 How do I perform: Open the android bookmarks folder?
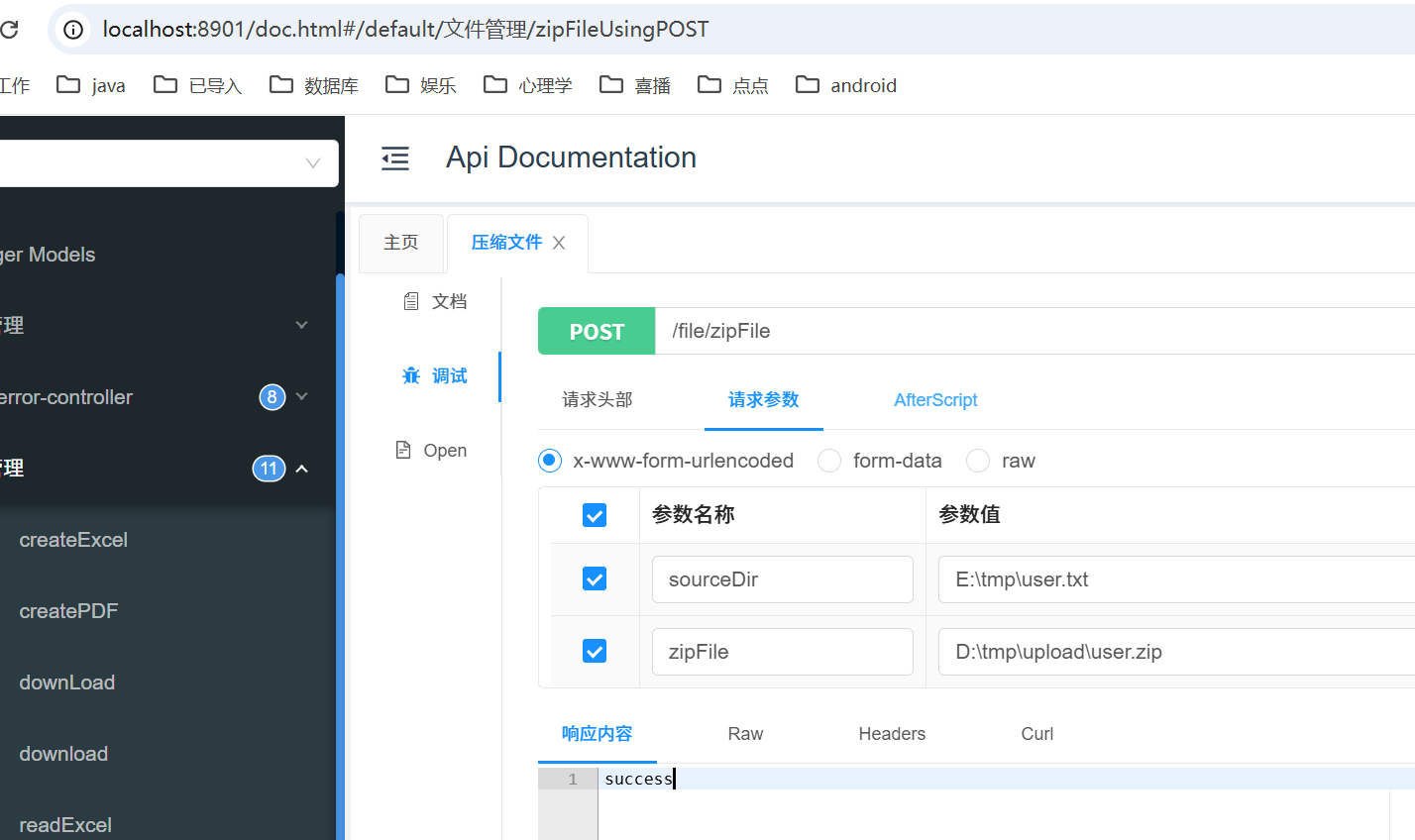pos(845,85)
